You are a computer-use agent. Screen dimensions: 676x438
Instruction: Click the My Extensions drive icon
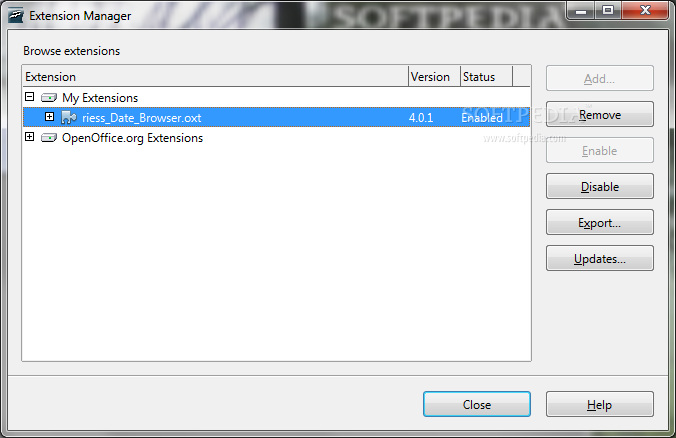(x=49, y=98)
